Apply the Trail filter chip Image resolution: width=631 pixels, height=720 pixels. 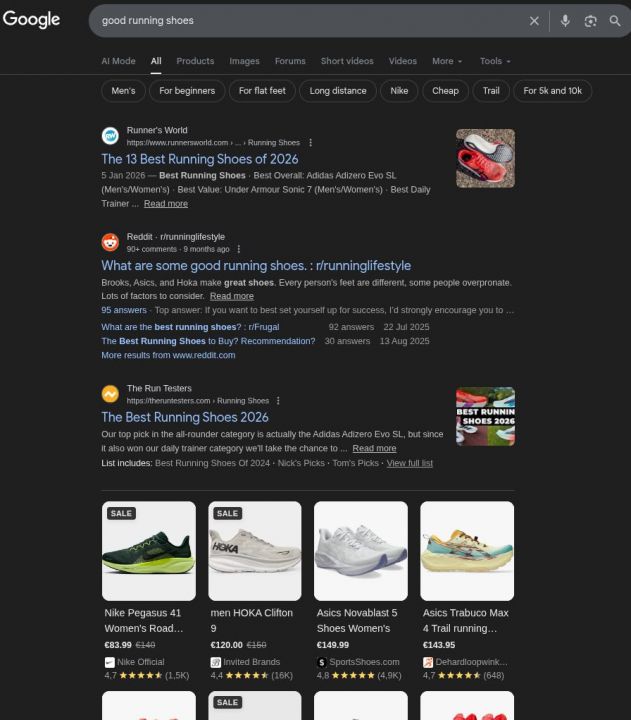tap(491, 91)
